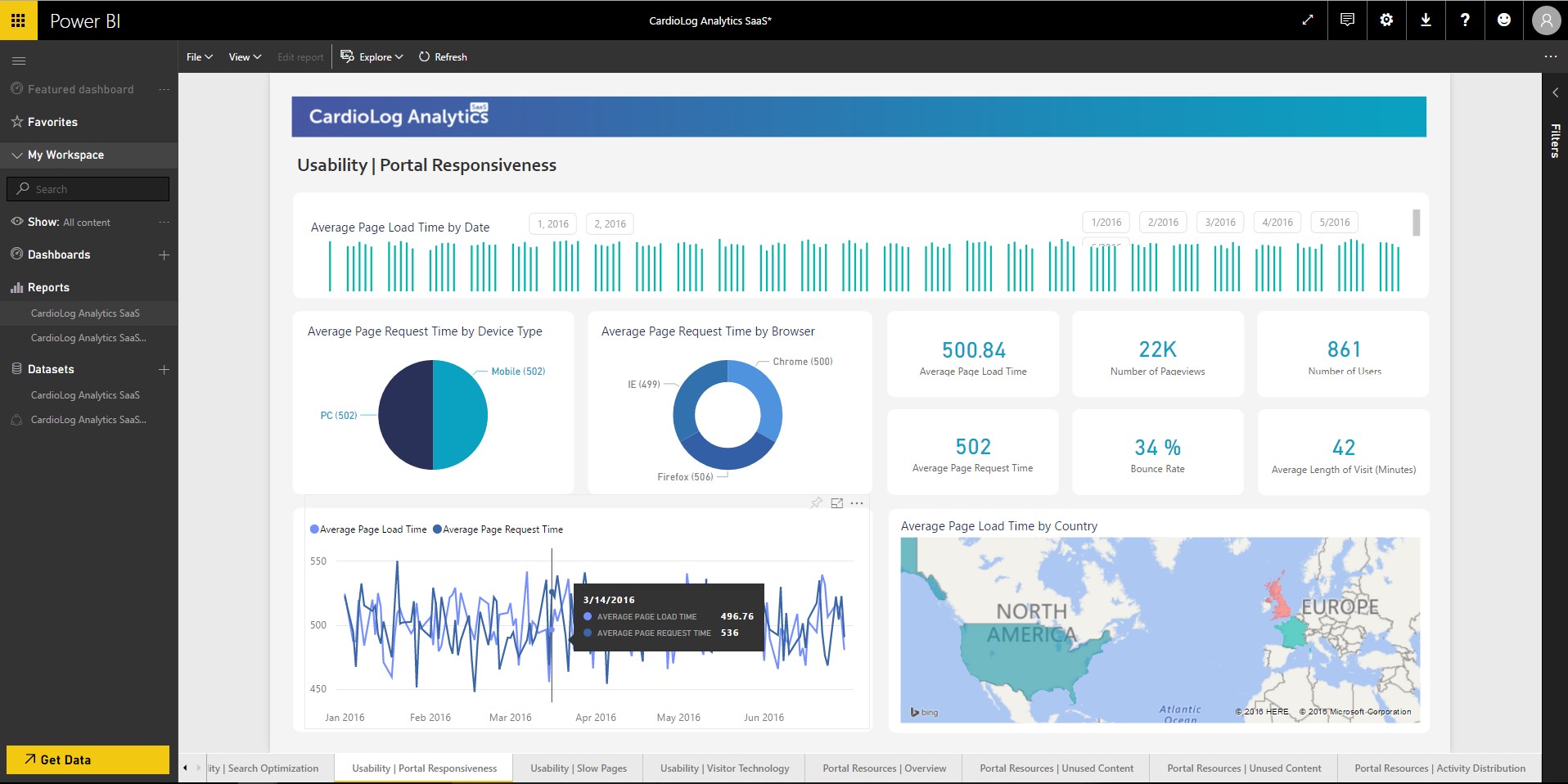Enter full screen mode icon
The height and width of the screenshot is (784, 1568).
(x=1308, y=20)
